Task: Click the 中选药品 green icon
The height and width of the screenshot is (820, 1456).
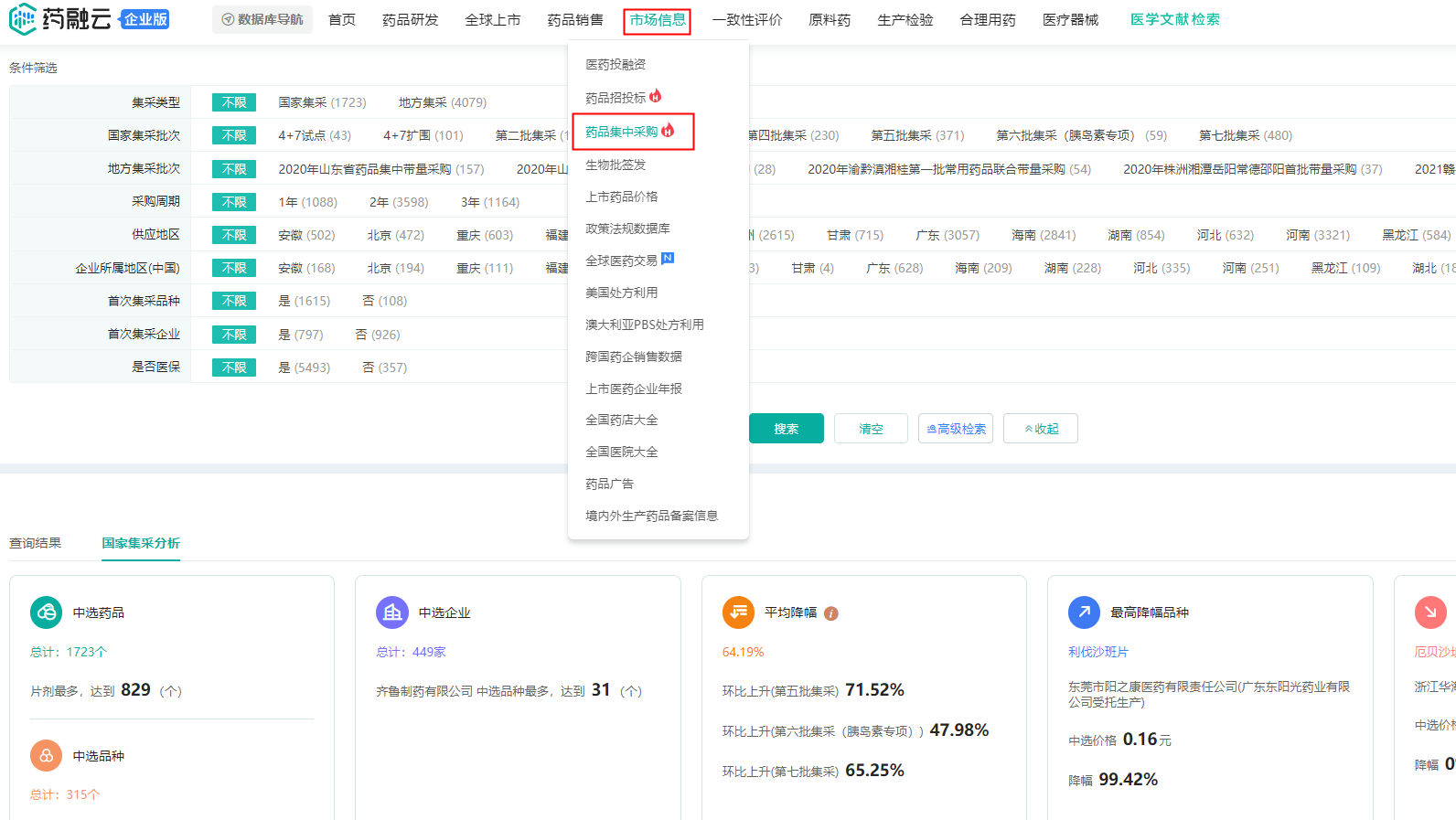Action: point(46,612)
